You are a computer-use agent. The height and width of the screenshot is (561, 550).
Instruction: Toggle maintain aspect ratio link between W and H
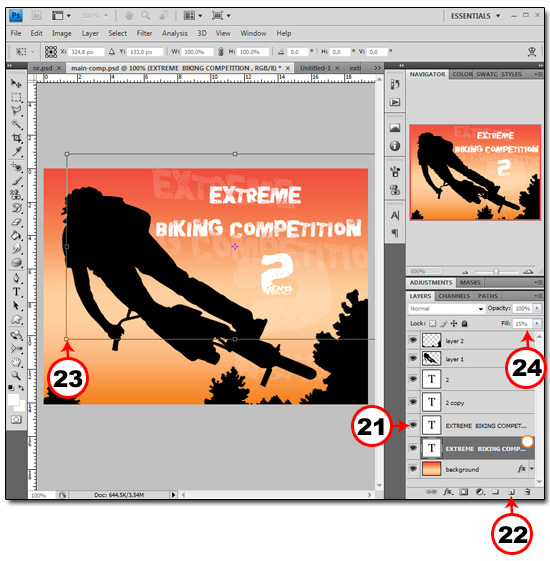(221, 52)
